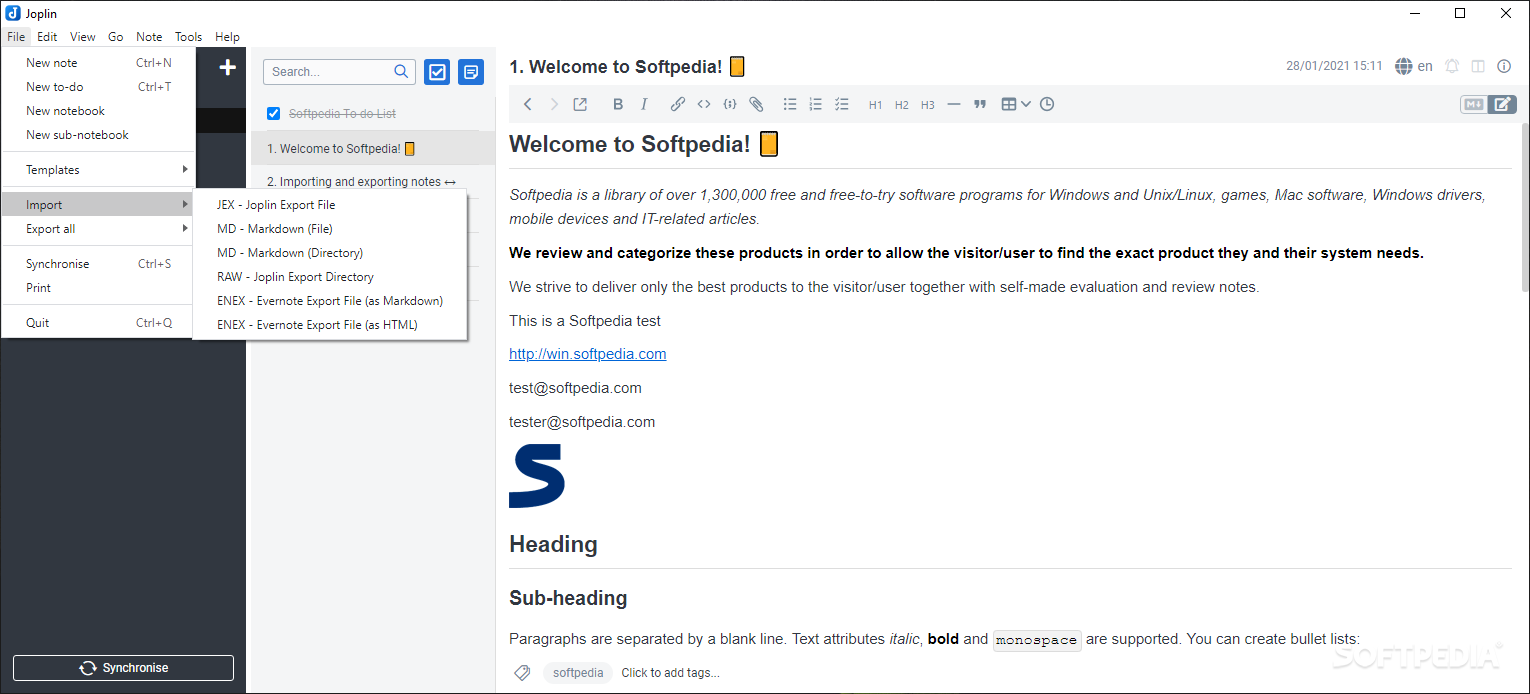The width and height of the screenshot is (1530, 694).
Task: Apply H3 heading style
Action: point(928,105)
